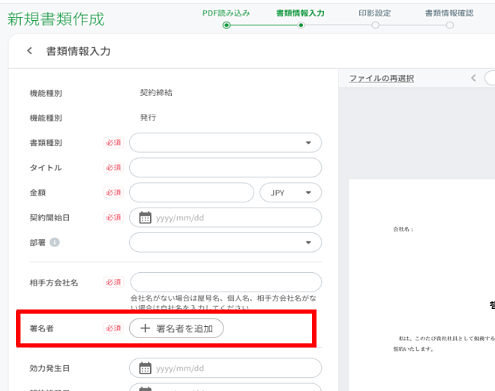This screenshot has height=391, width=495.
Task: Go back using the arrow beside 書類情報入力
Action: (30, 51)
